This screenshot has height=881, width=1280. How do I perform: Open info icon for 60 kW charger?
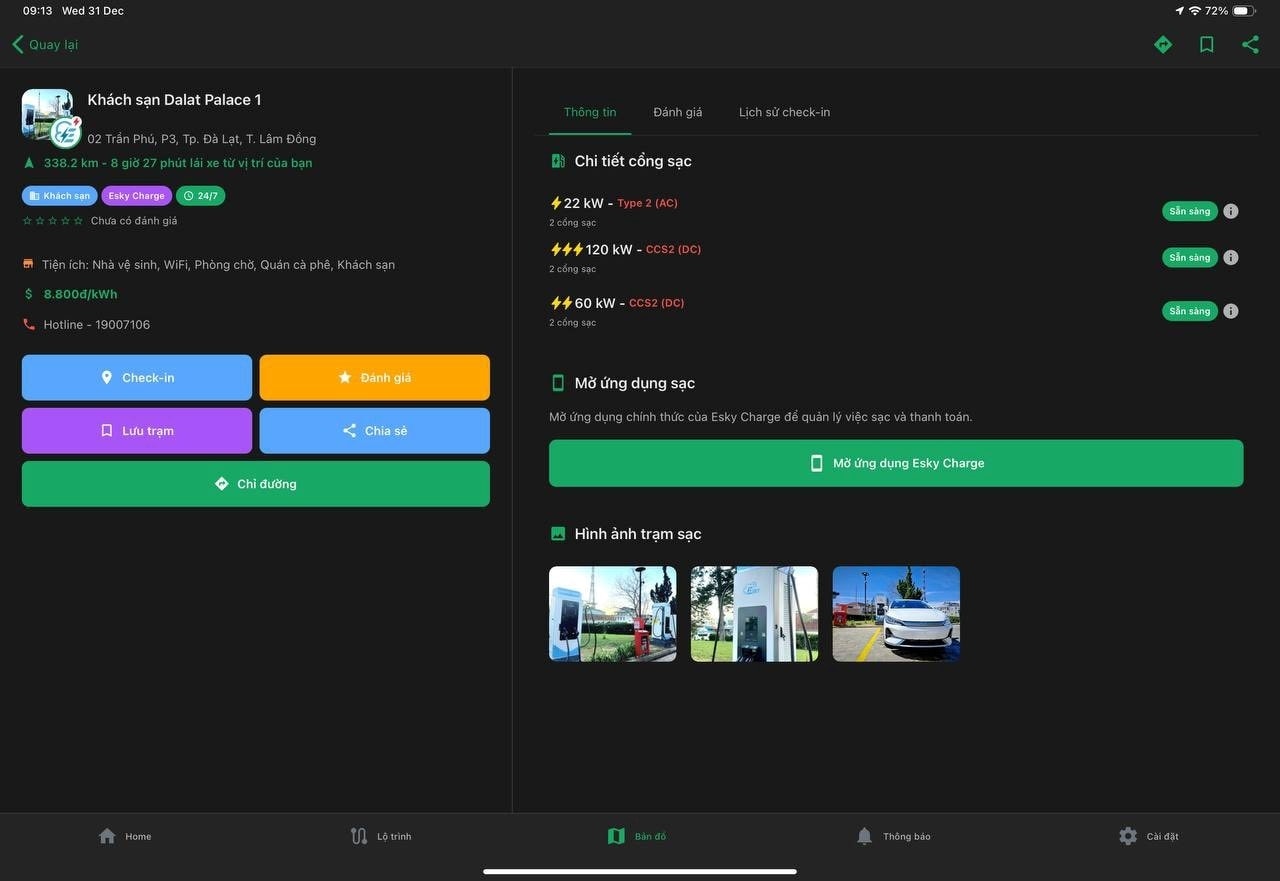point(1231,311)
